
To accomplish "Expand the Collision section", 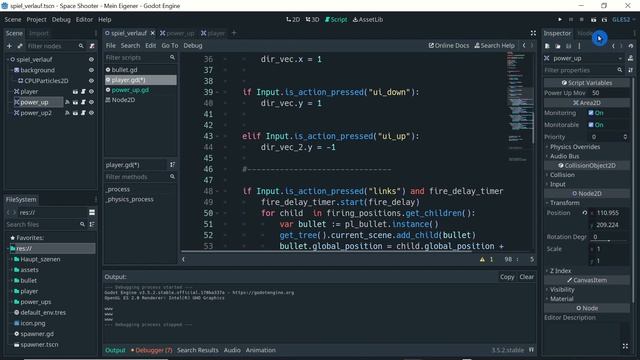I will pyautogui.click(x=562, y=175).
